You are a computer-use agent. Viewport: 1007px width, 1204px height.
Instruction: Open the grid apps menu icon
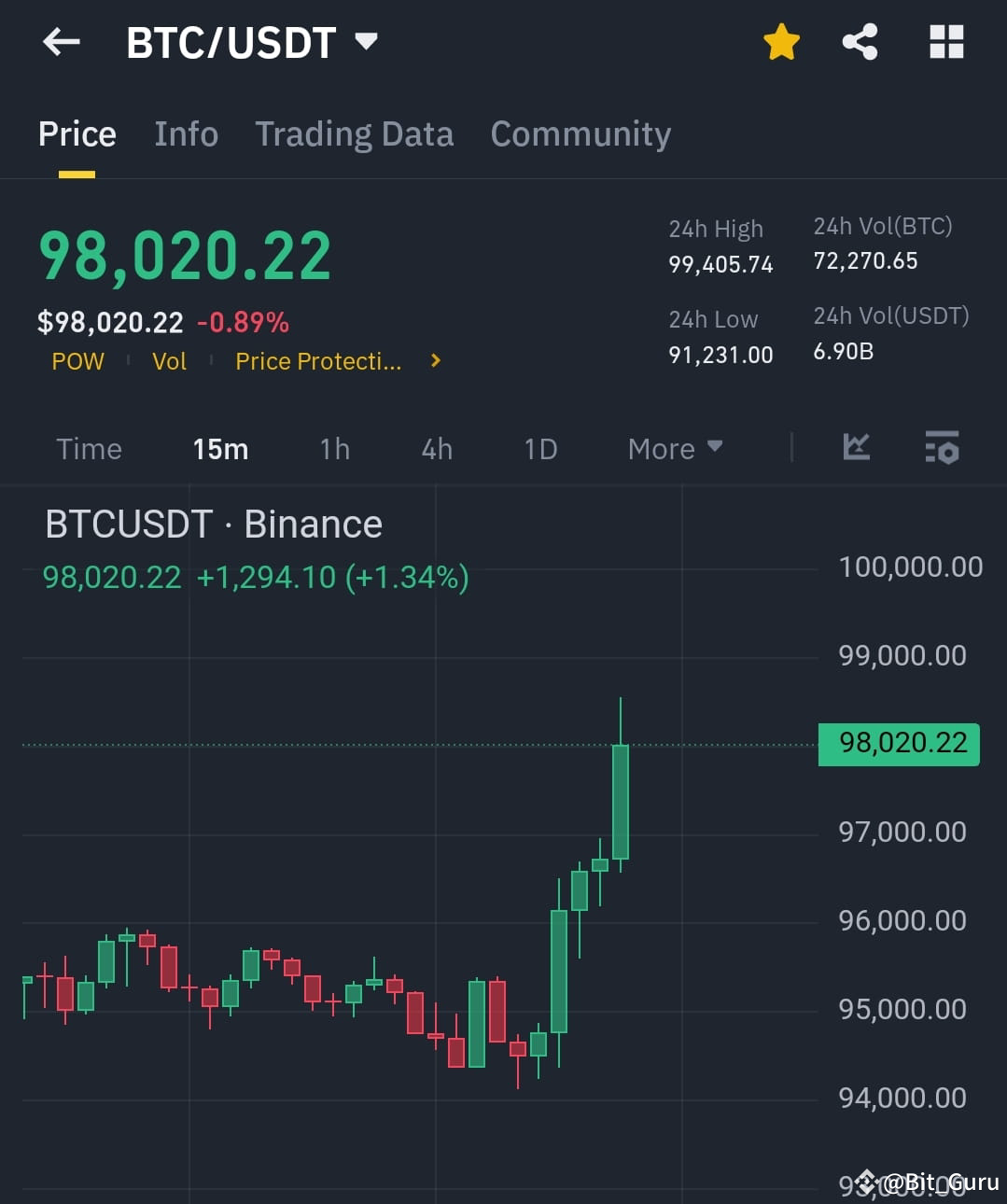pyautogui.click(x=945, y=42)
